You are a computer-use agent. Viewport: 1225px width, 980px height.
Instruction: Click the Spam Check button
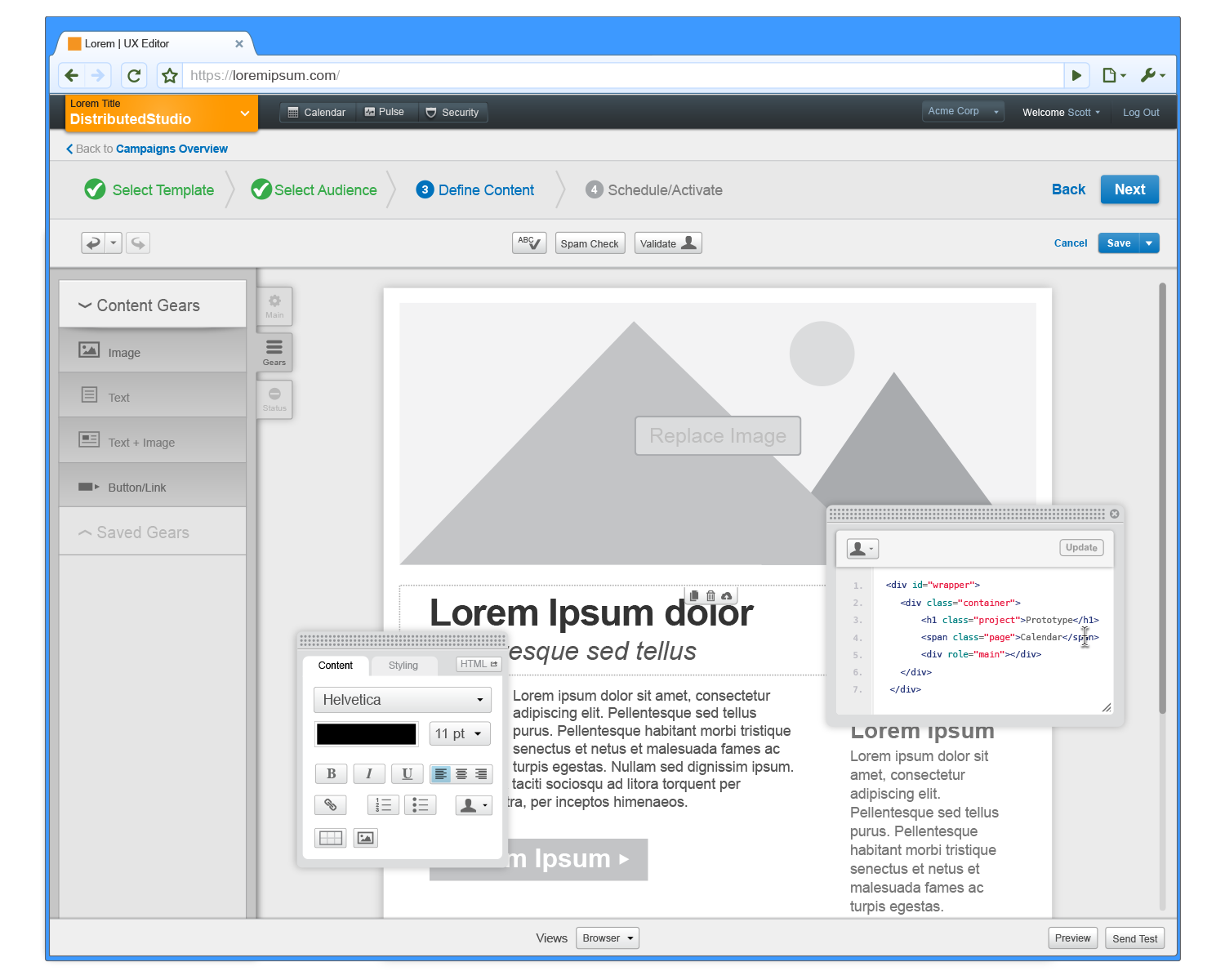tap(590, 243)
